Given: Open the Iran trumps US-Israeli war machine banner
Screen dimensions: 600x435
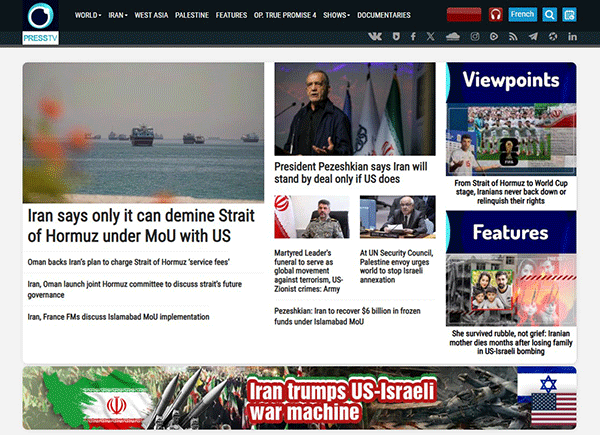Looking at the screenshot, I should coord(300,398).
